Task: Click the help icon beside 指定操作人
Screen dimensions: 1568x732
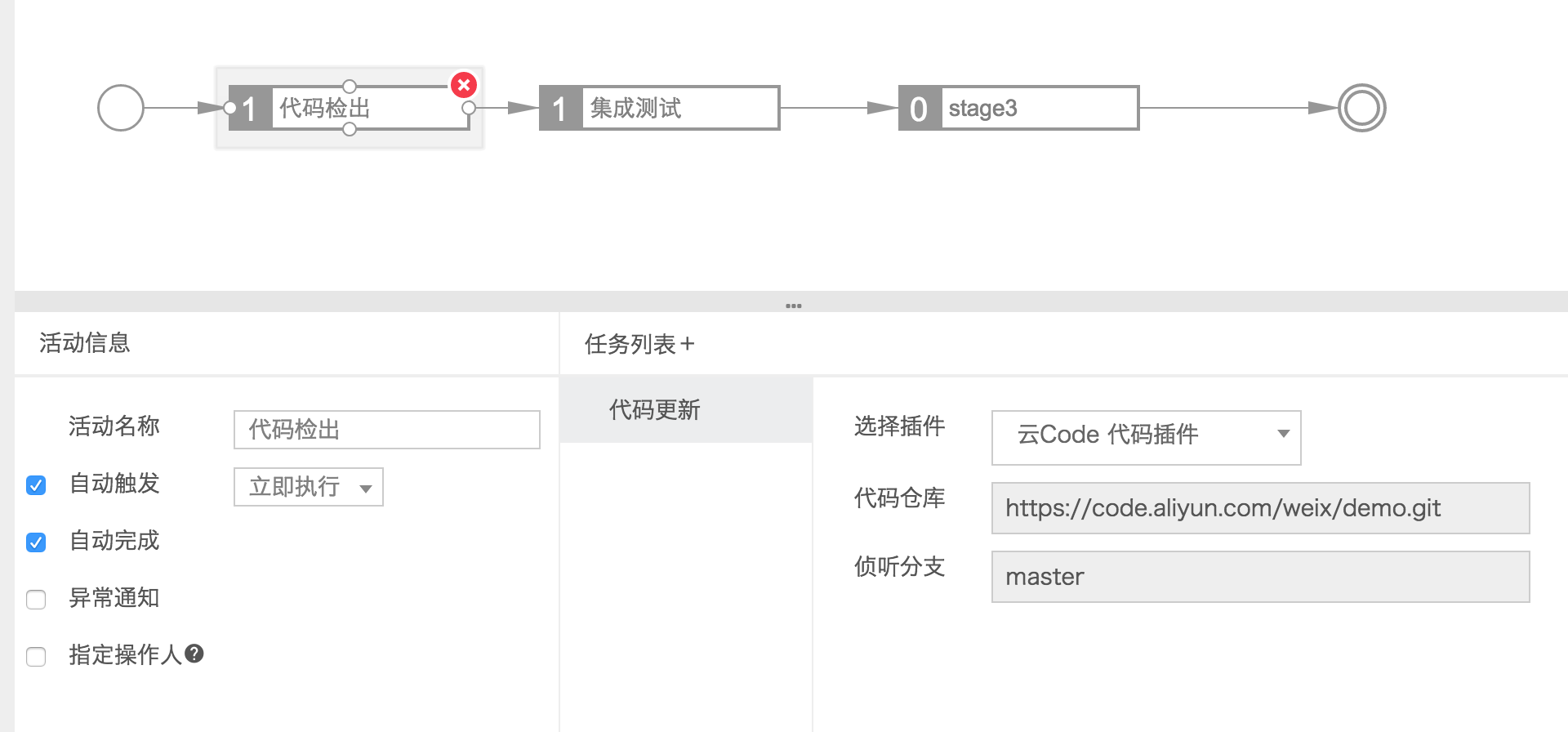Action: (x=194, y=654)
